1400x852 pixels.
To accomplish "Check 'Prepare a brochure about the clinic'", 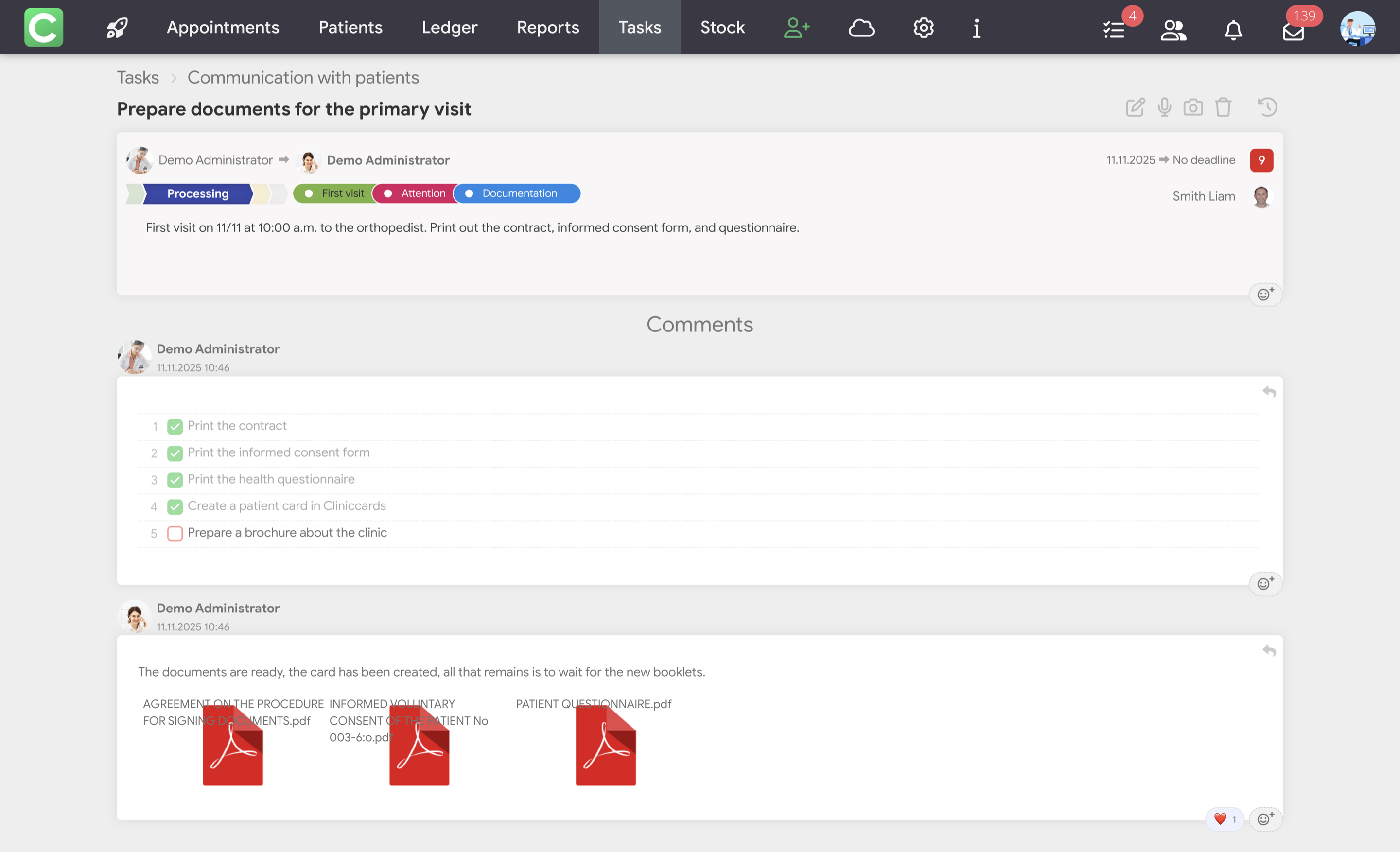I will pyautogui.click(x=175, y=533).
